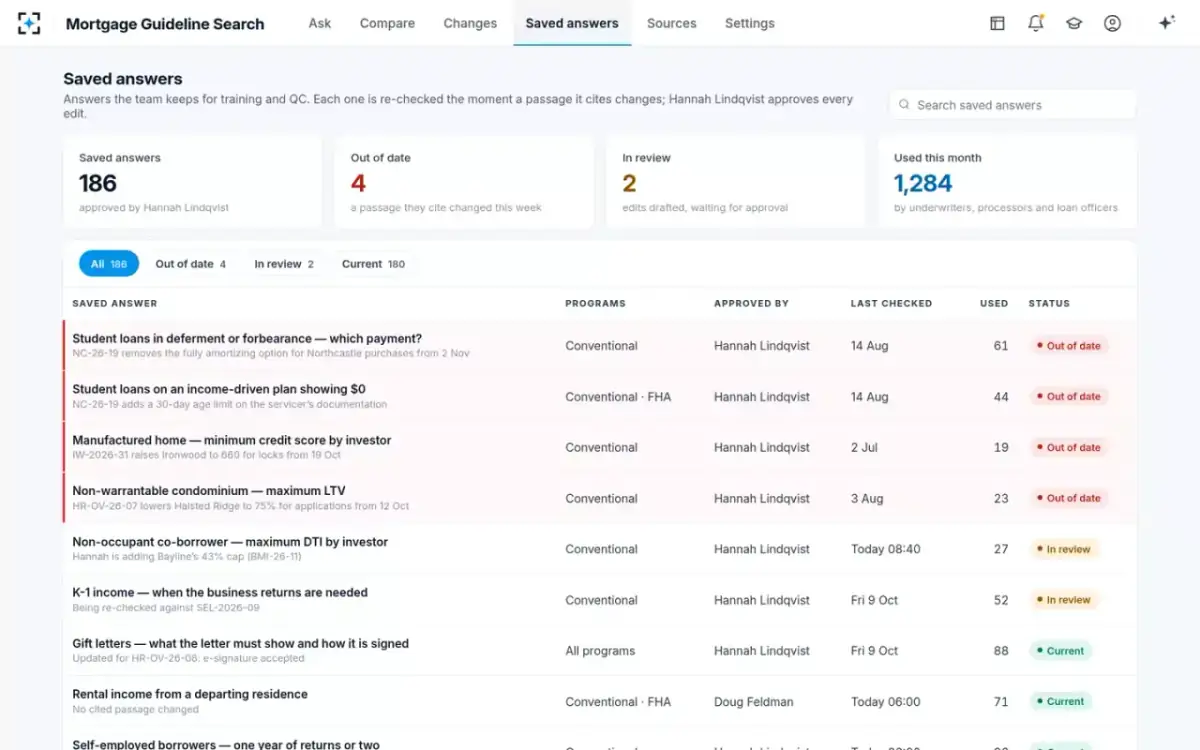The image size is (1200, 750).
Task: Open the Saved answers 186 summary card
Action: tap(192, 182)
